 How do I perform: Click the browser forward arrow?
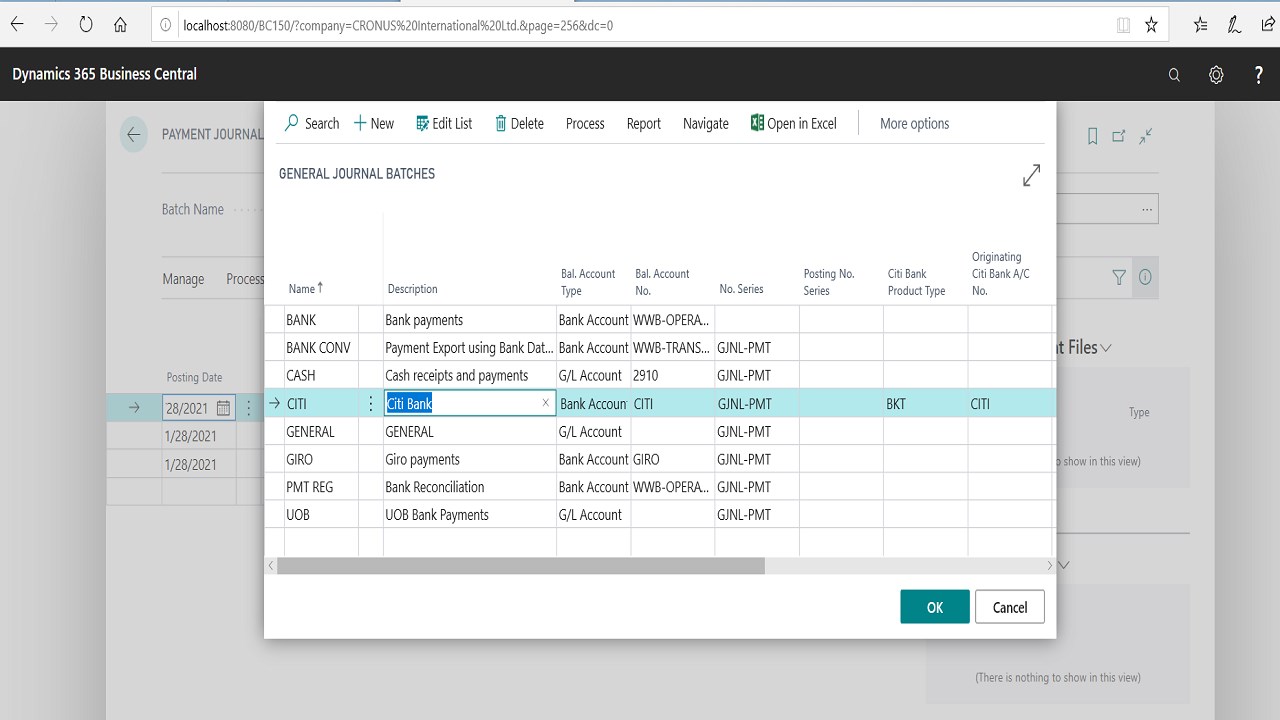pyautogui.click(x=51, y=25)
